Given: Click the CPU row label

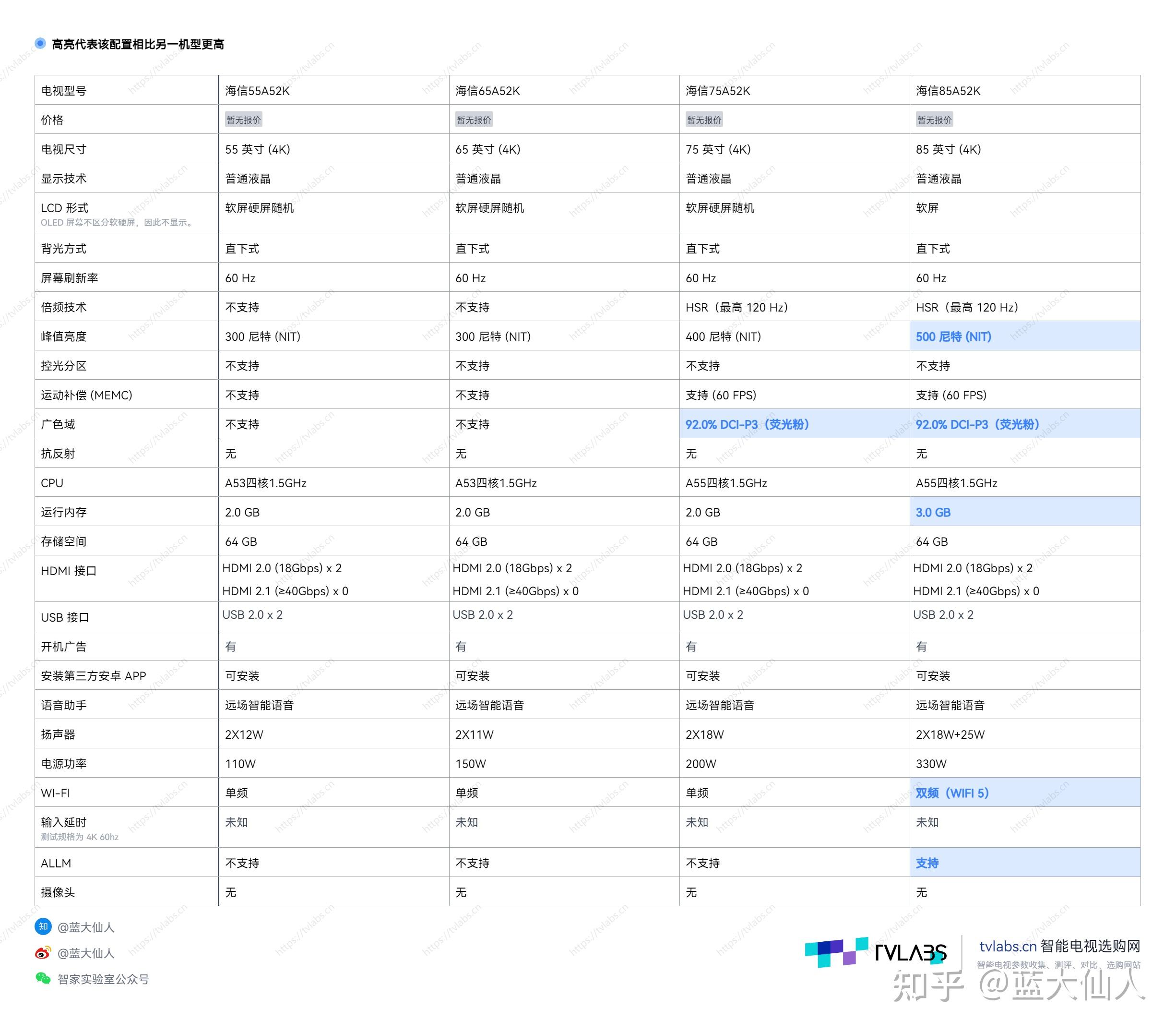Looking at the screenshot, I should click(x=52, y=483).
